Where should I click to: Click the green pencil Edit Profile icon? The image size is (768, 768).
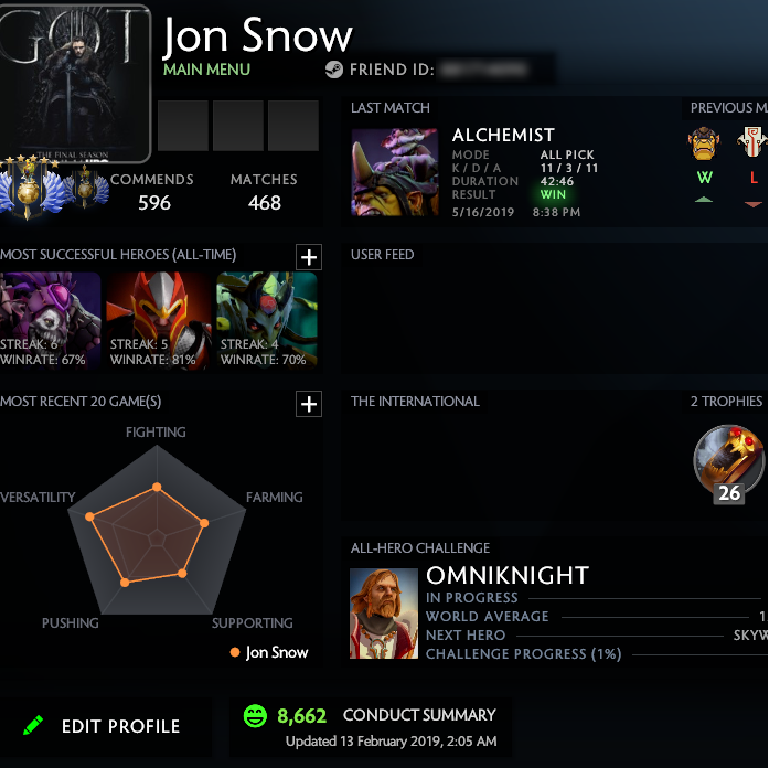(33, 725)
